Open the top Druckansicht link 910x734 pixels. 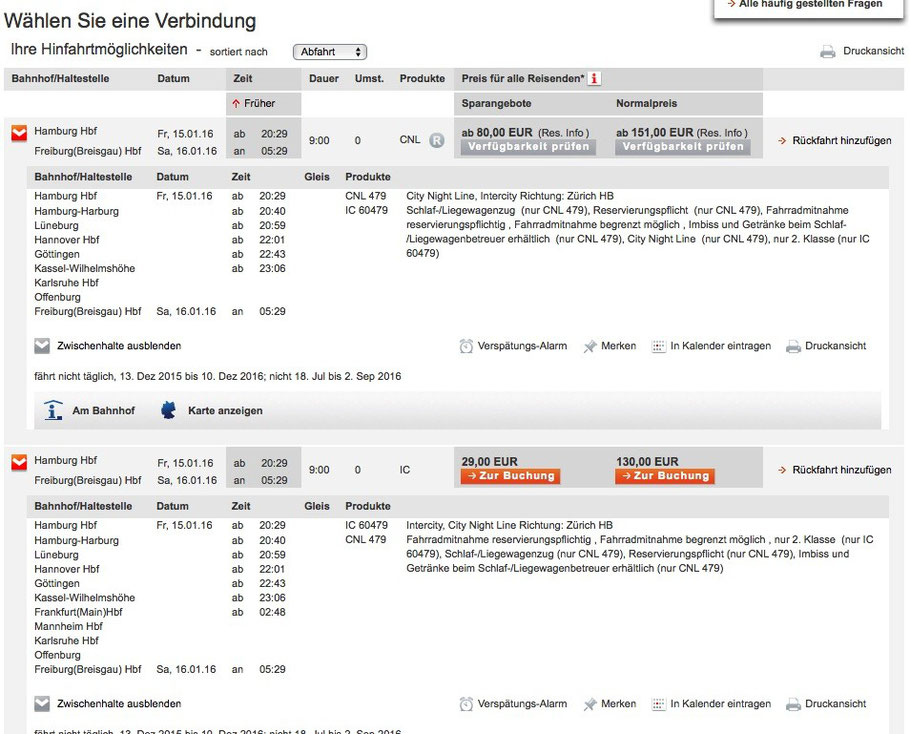(x=873, y=51)
